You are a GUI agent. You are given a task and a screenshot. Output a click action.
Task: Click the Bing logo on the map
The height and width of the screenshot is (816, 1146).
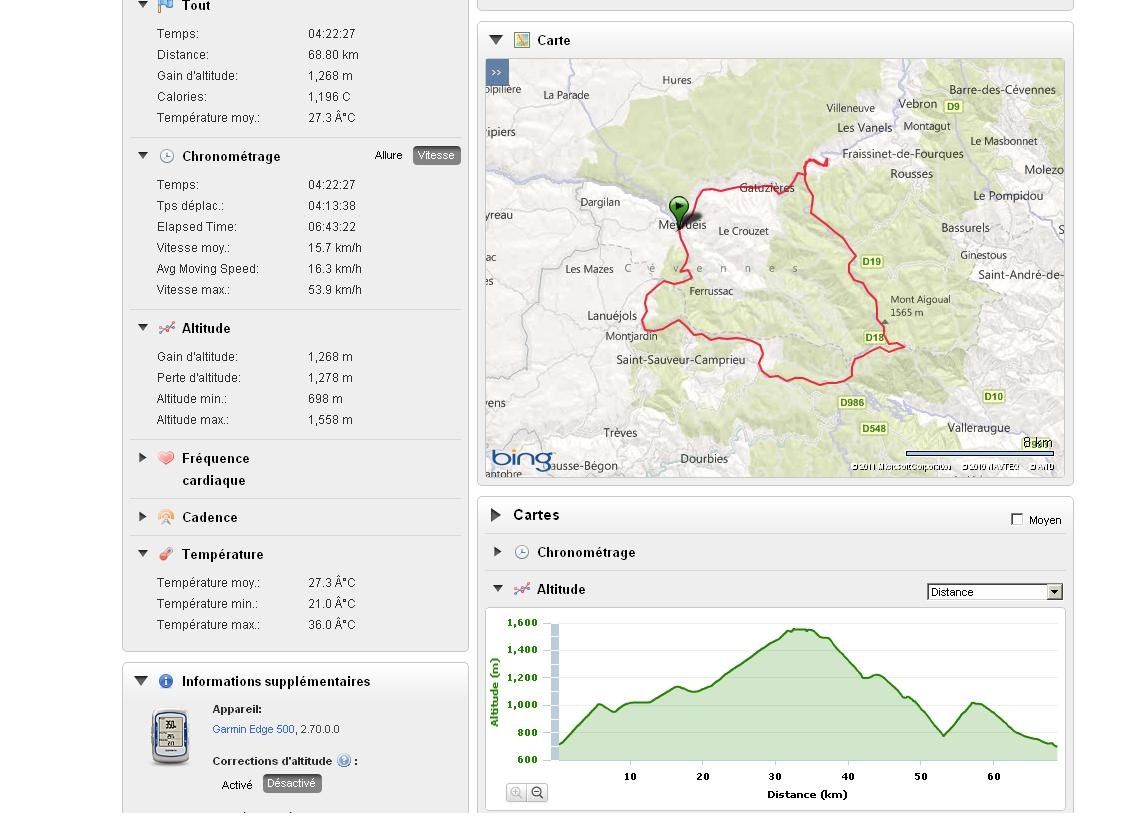pos(521,459)
